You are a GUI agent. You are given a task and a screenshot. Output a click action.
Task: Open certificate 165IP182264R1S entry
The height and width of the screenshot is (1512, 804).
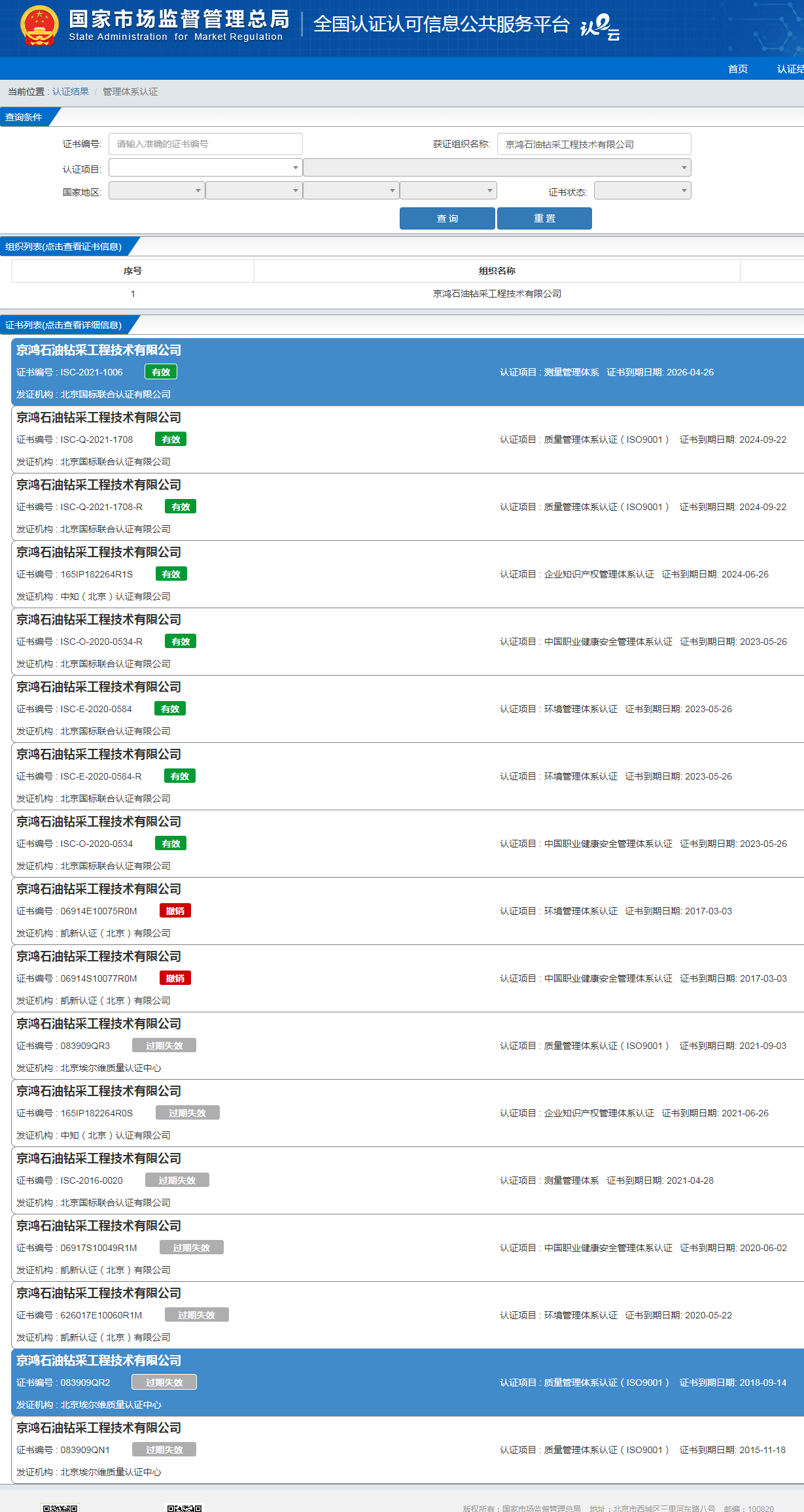coord(407,574)
